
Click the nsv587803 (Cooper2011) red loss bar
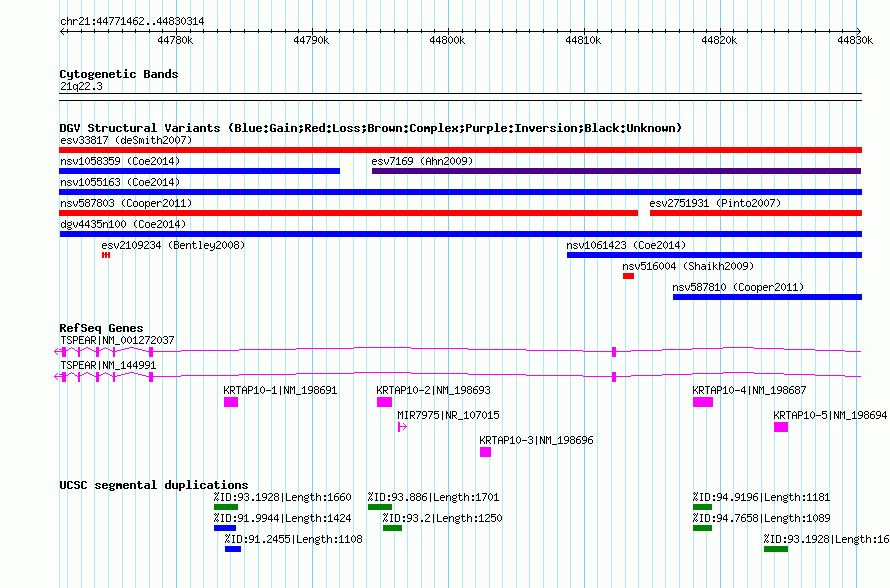click(349, 213)
